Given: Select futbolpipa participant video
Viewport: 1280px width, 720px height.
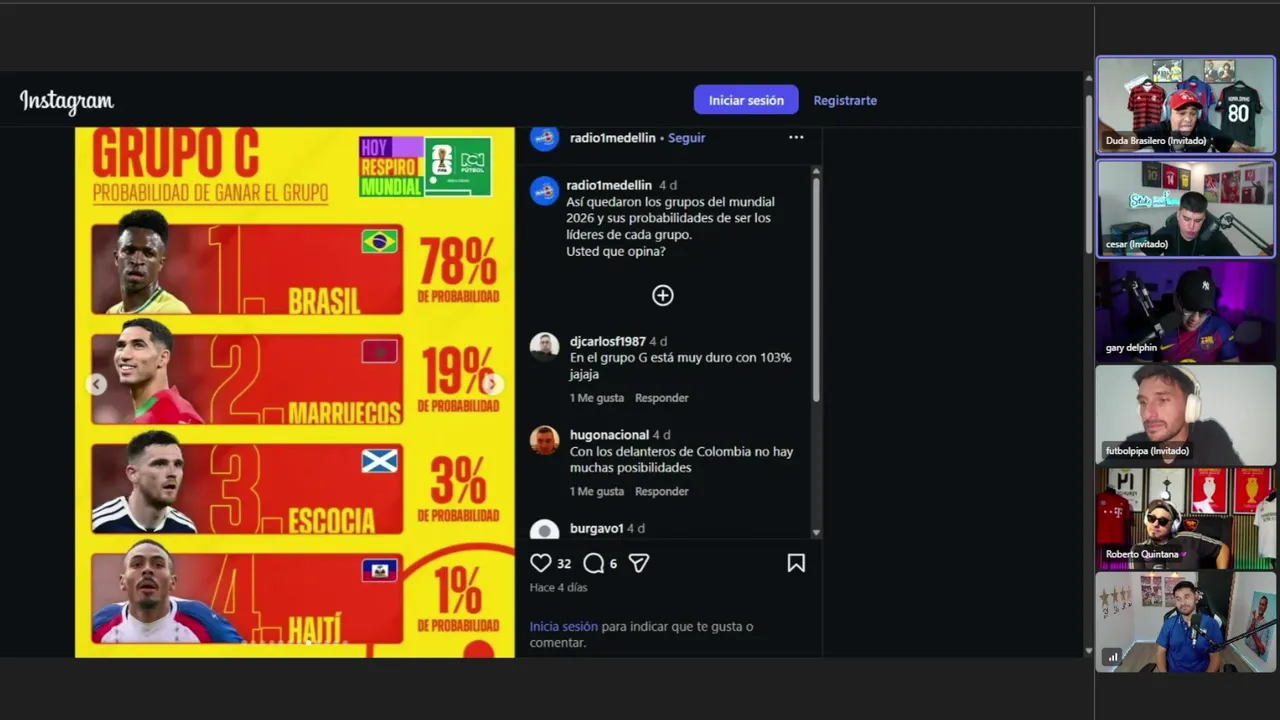Looking at the screenshot, I should coord(1186,415).
